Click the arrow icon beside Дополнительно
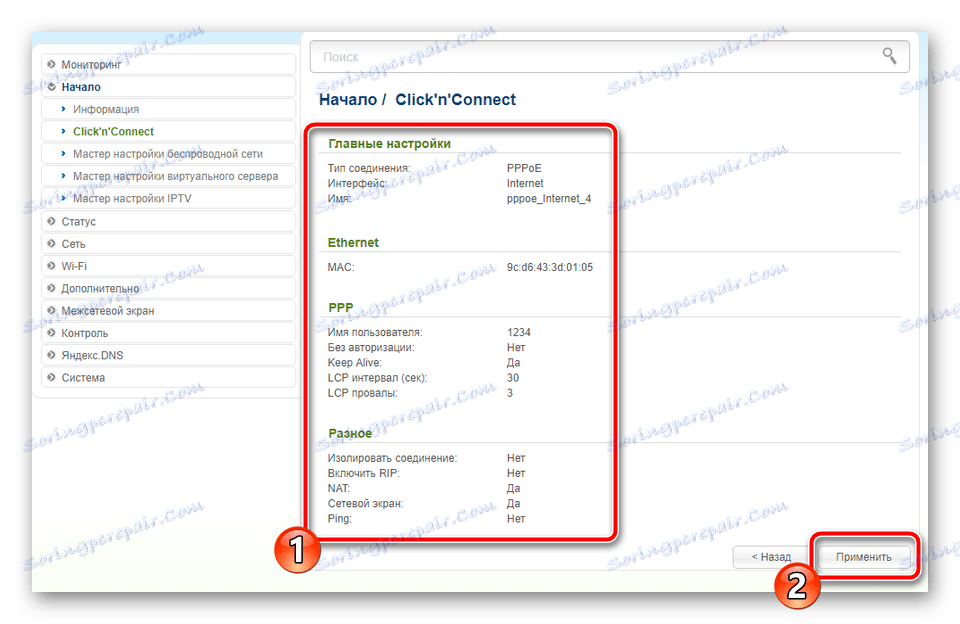This screenshot has height=624, width=960. coord(51,288)
